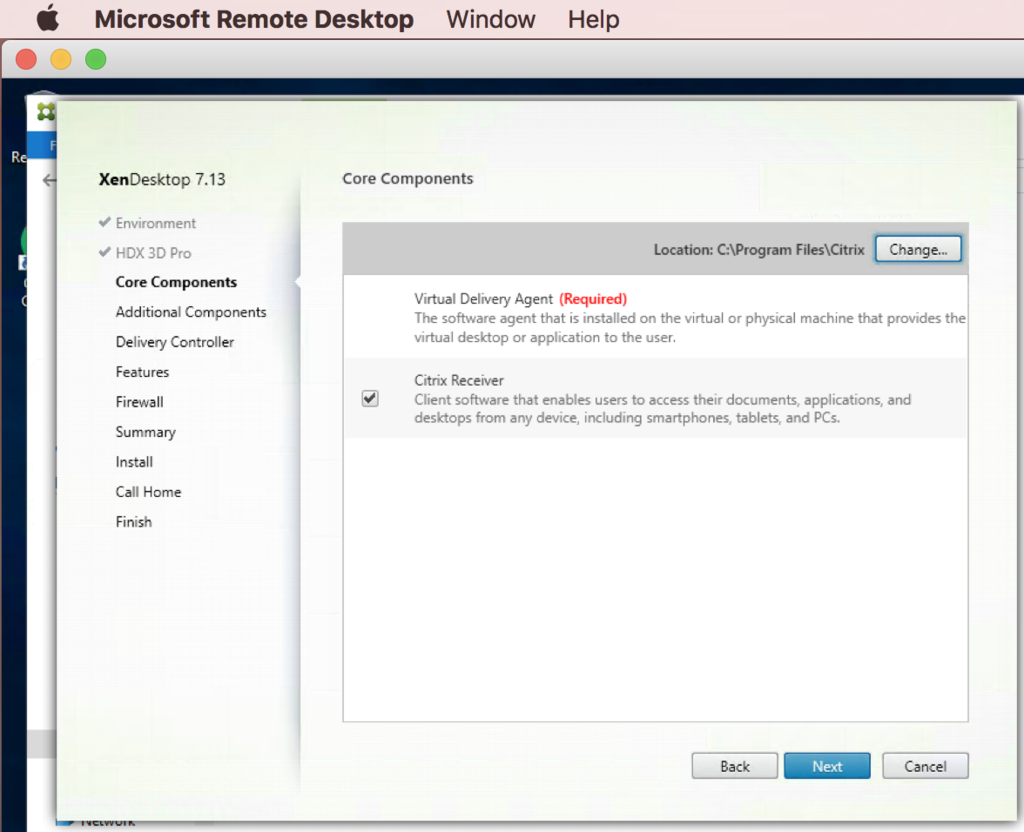Select the Finish step
1024x832 pixels.
coord(133,522)
